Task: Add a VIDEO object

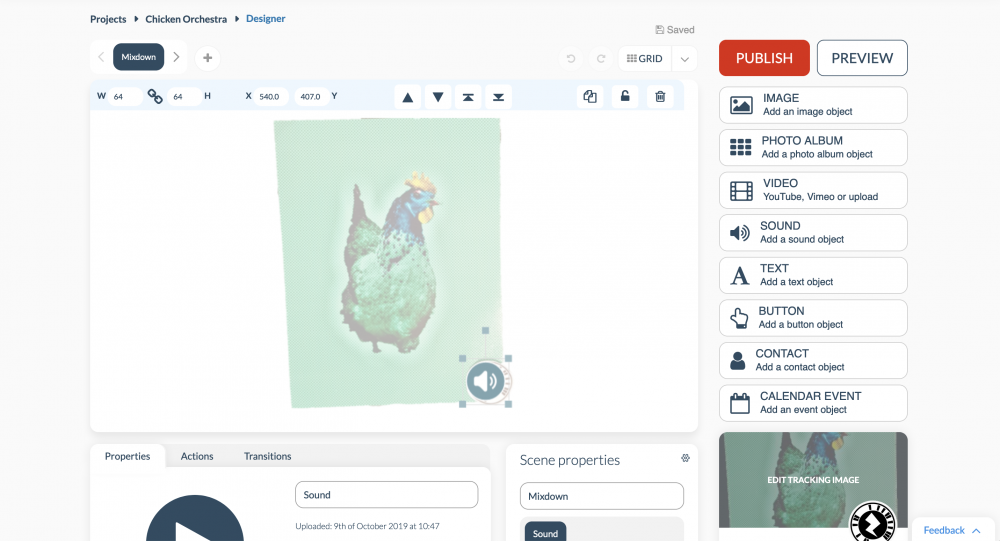Action: [x=813, y=190]
